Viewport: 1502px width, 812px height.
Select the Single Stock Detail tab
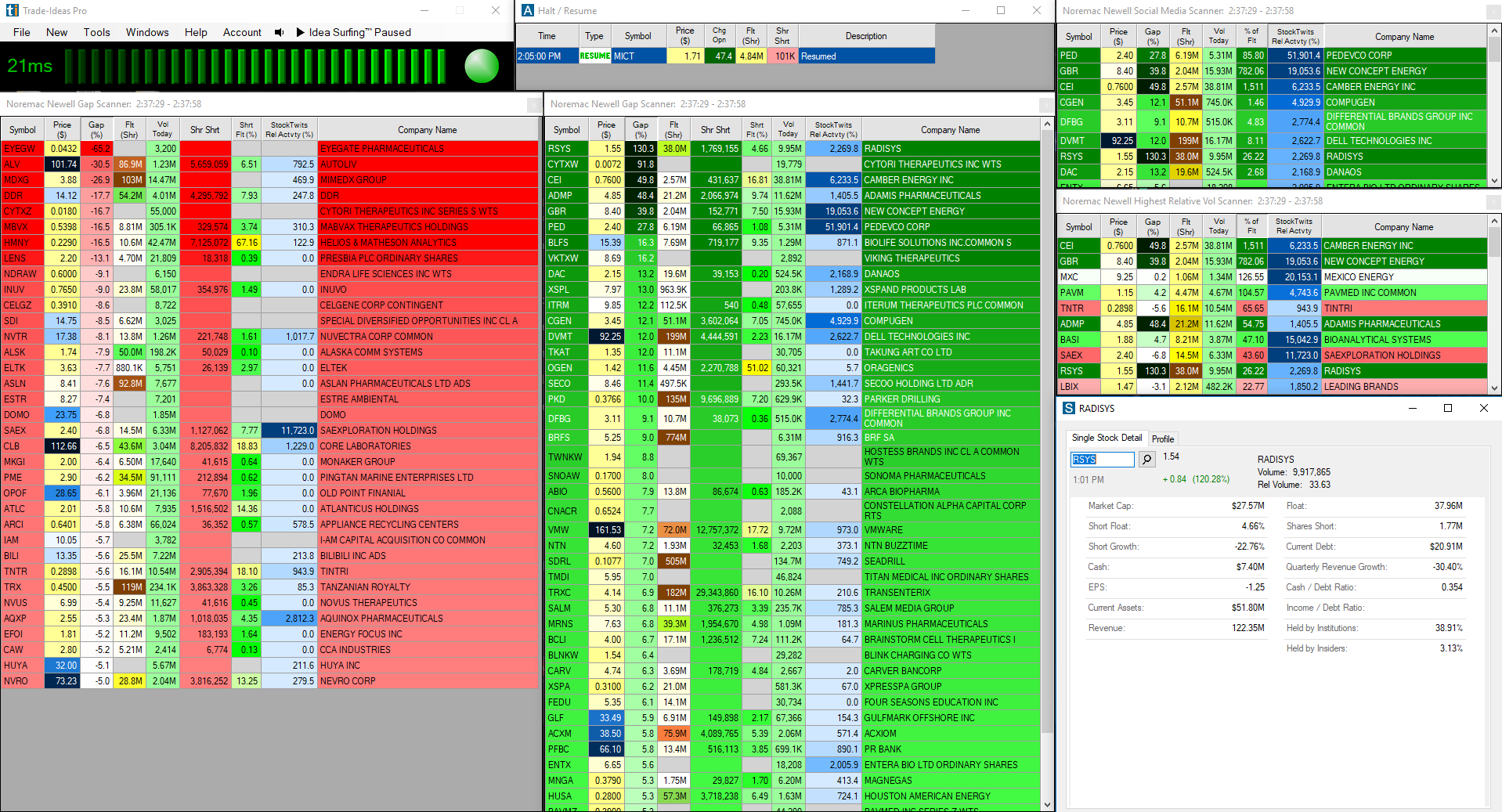pyautogui.click(x=1107, y=438)
